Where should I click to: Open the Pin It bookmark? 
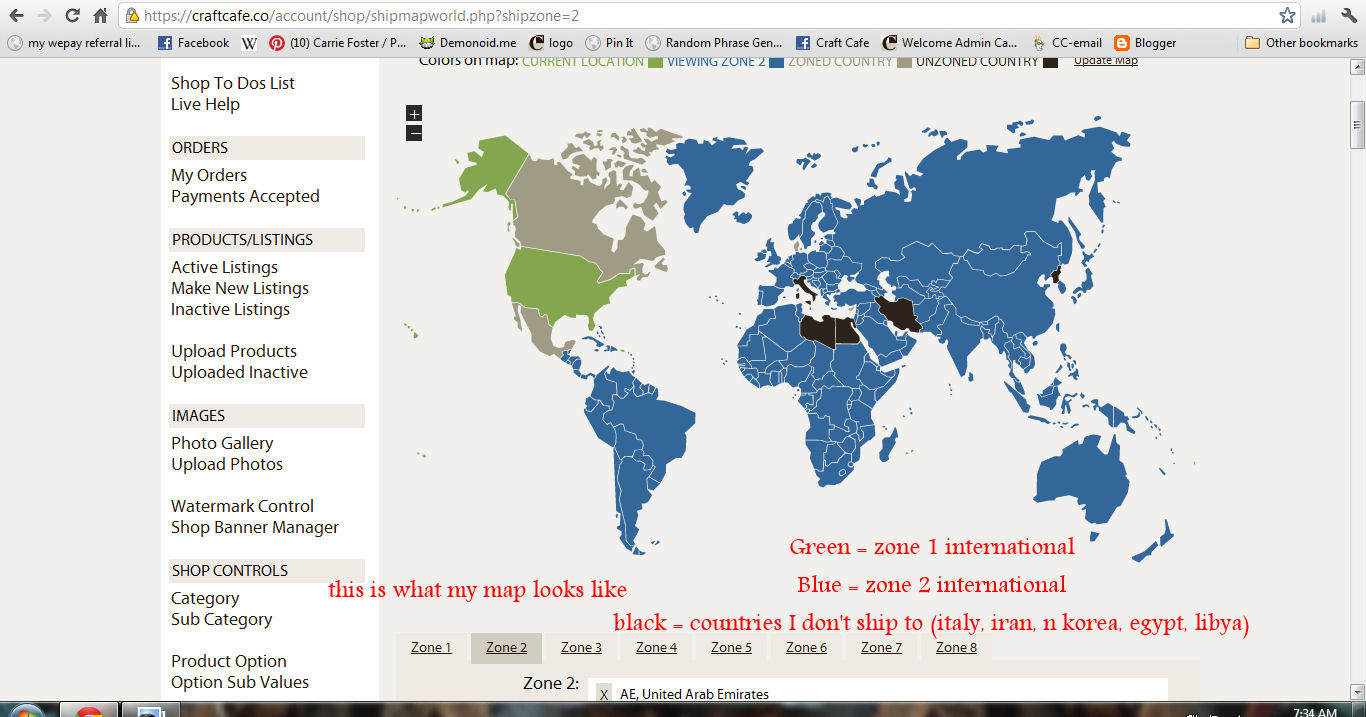609,43
